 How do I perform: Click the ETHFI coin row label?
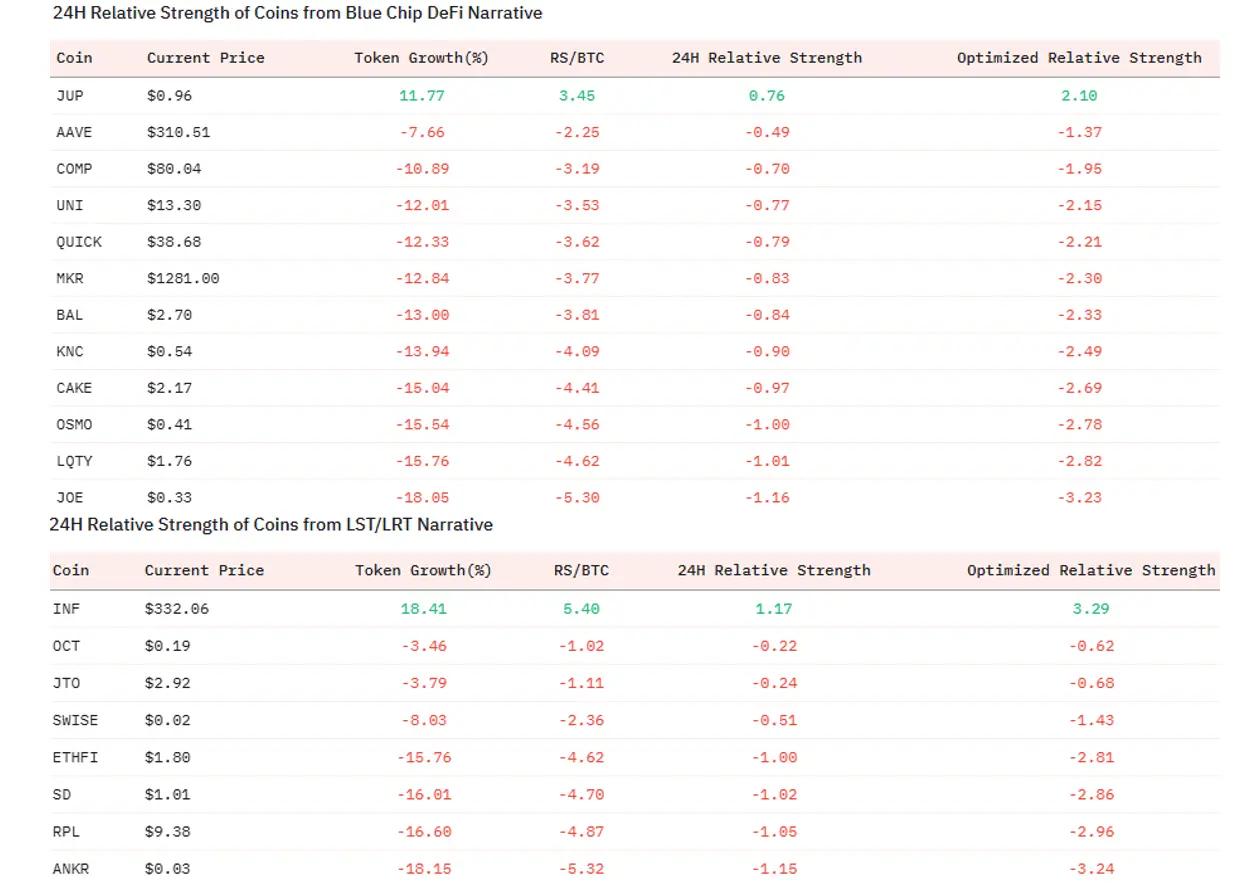75,758
